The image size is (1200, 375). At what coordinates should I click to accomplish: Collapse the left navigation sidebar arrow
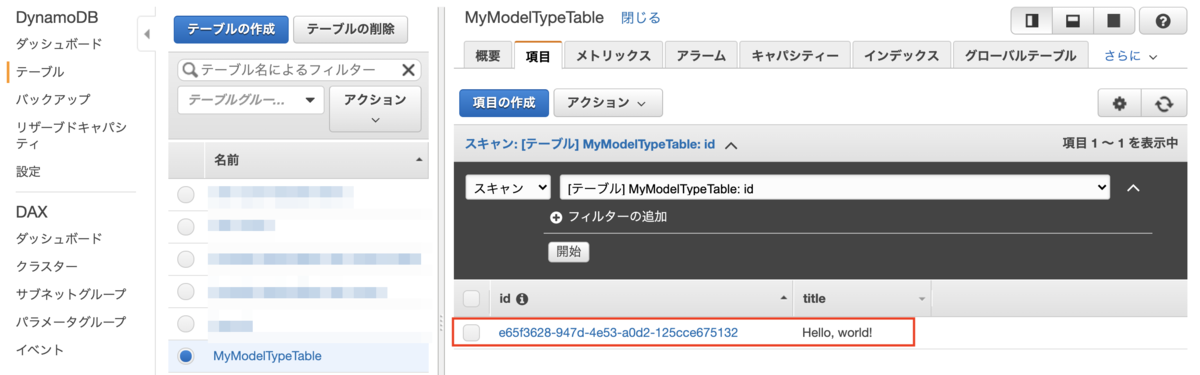click(147, 34)
